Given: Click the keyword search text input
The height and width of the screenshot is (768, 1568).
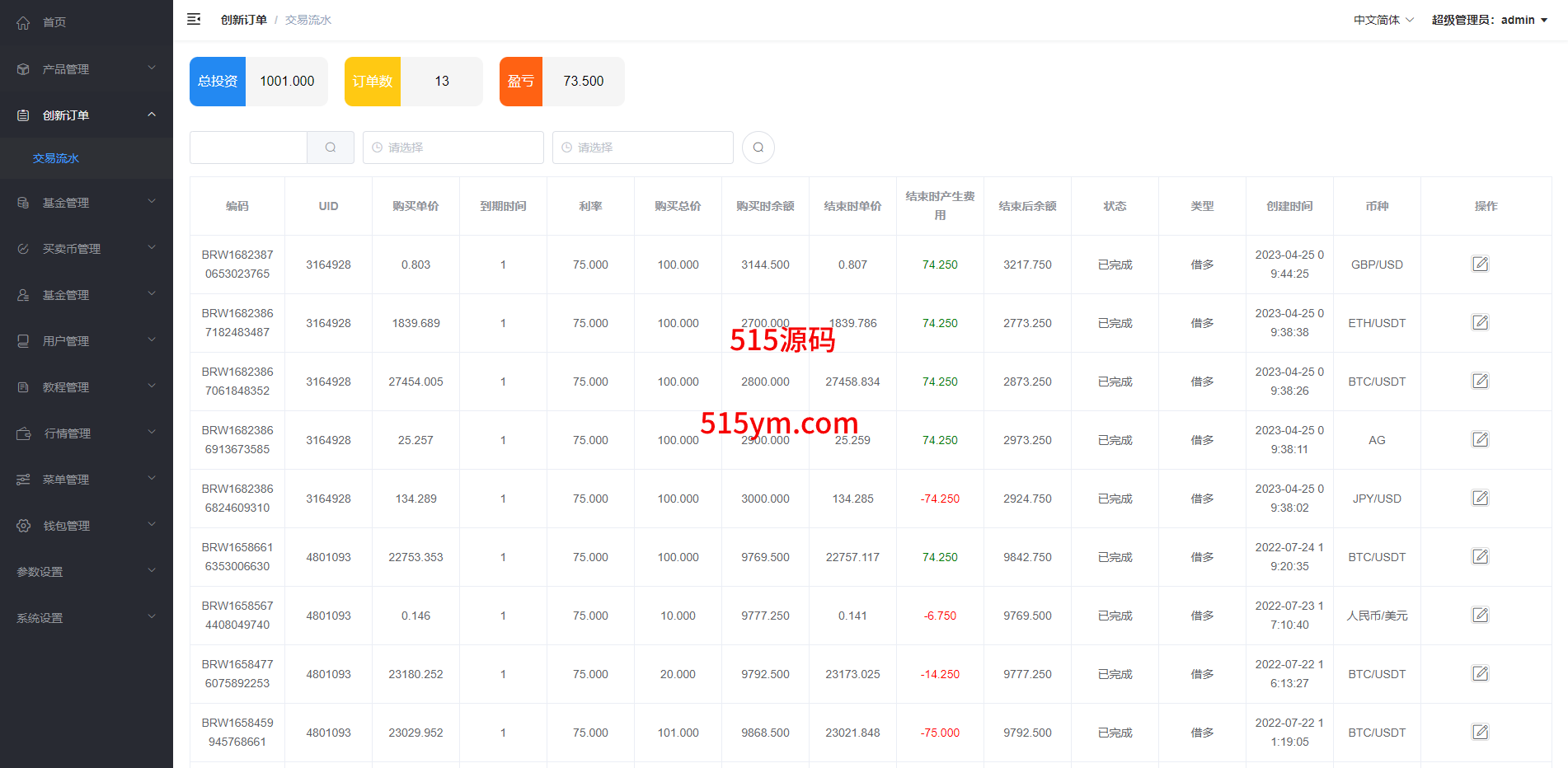Looking at the screenshot, I should (248, 148).
